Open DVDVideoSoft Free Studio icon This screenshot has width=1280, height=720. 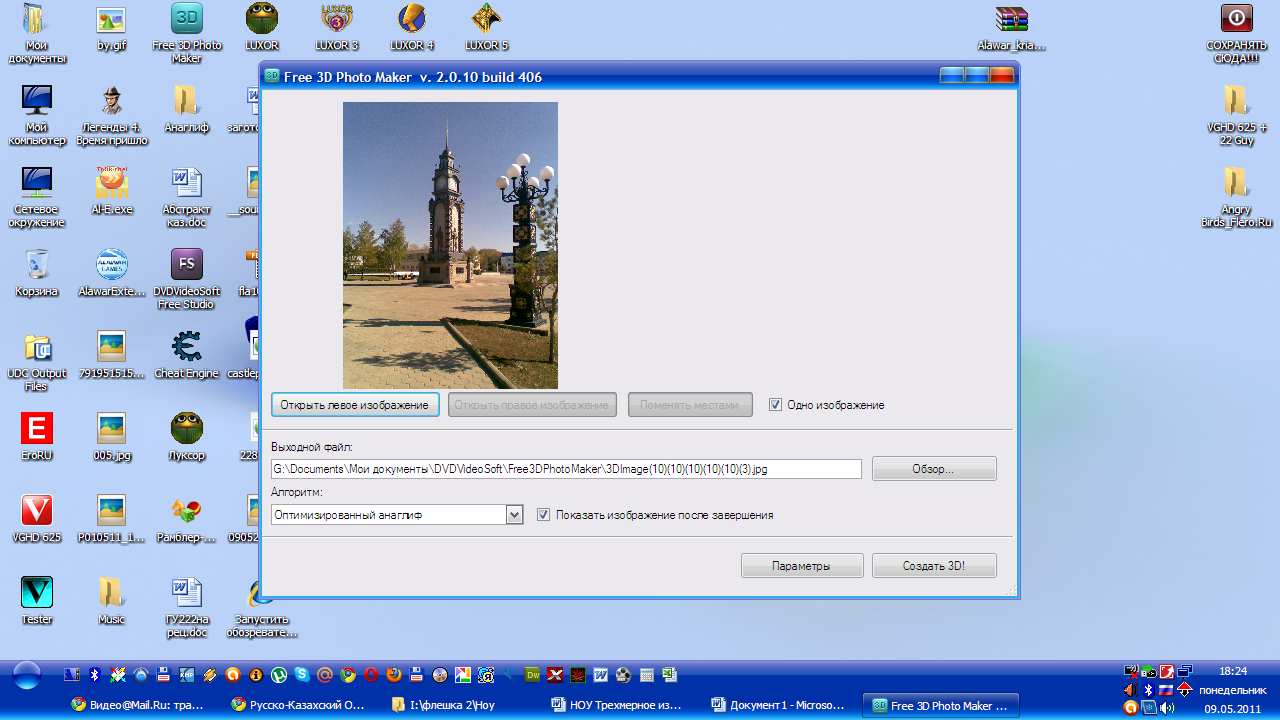pos(186,279)
